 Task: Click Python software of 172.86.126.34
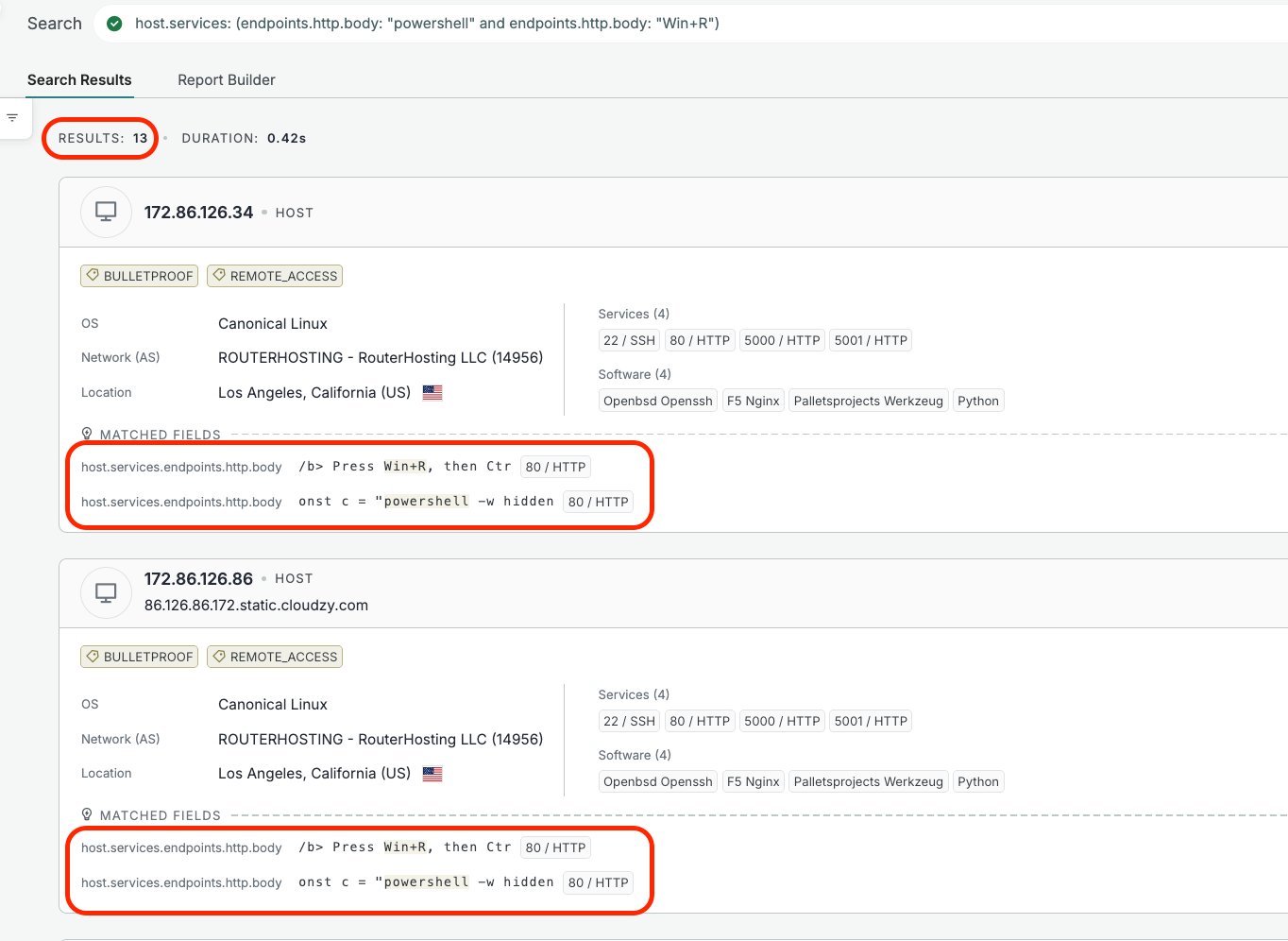click(978, 401)
